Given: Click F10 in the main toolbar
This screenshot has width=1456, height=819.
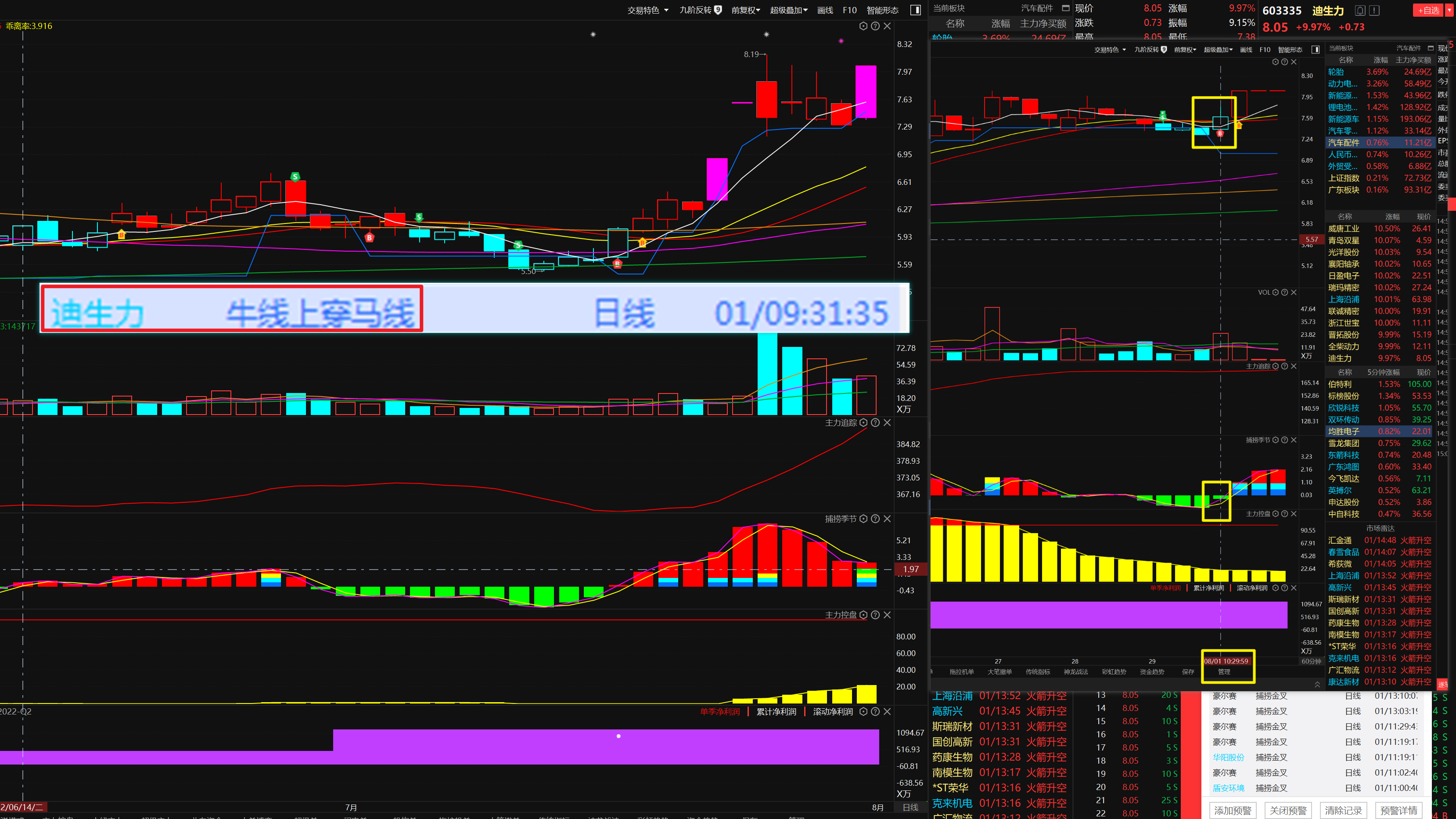Looking at the screenshot, I should (x=849, y=10).
